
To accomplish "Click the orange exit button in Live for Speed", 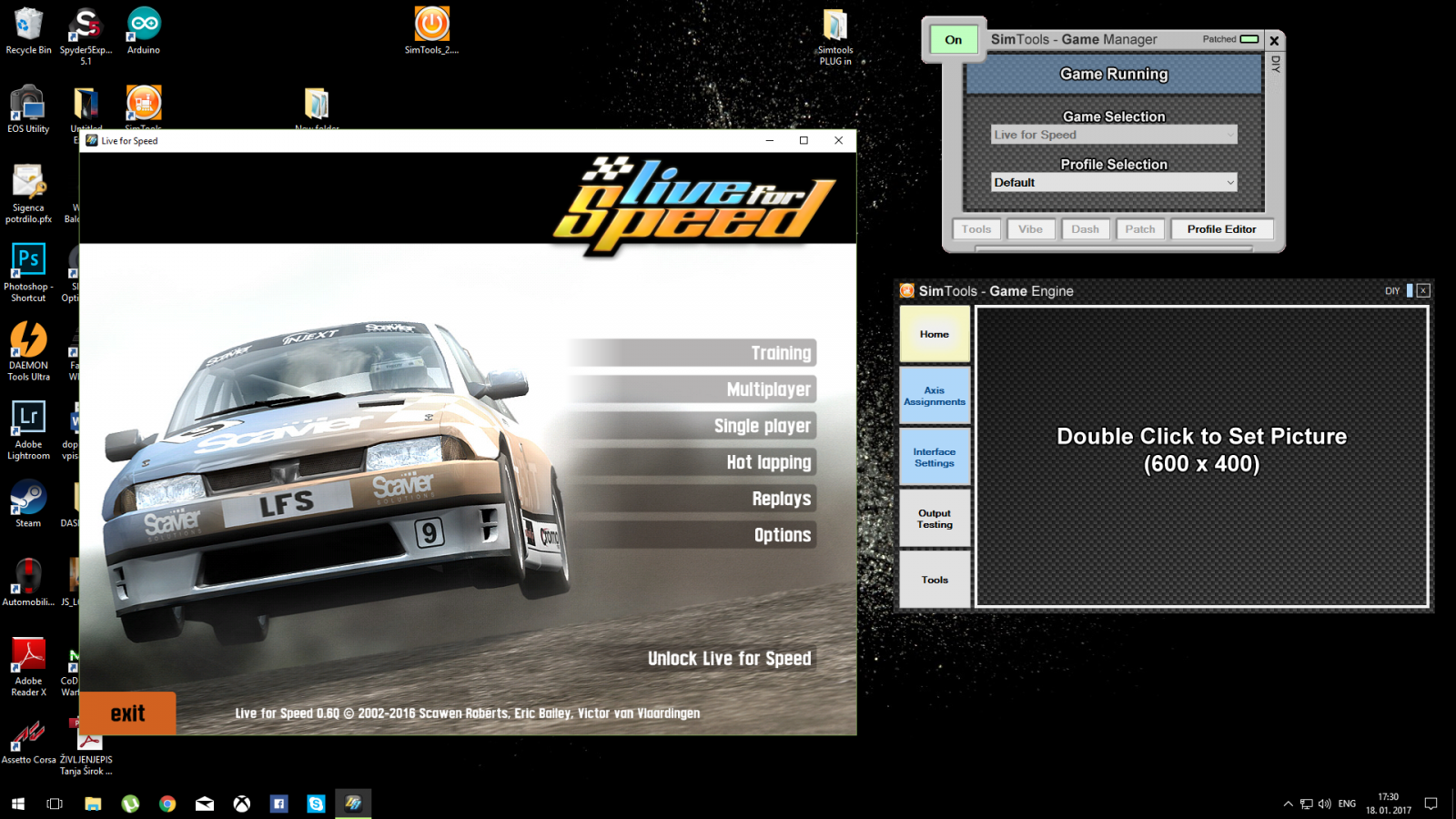I will click(x=127, y=713).
